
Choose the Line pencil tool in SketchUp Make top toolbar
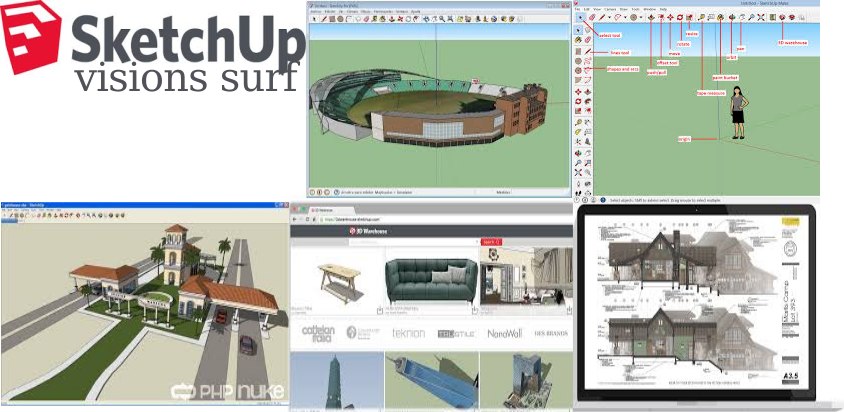pos(602,17)
